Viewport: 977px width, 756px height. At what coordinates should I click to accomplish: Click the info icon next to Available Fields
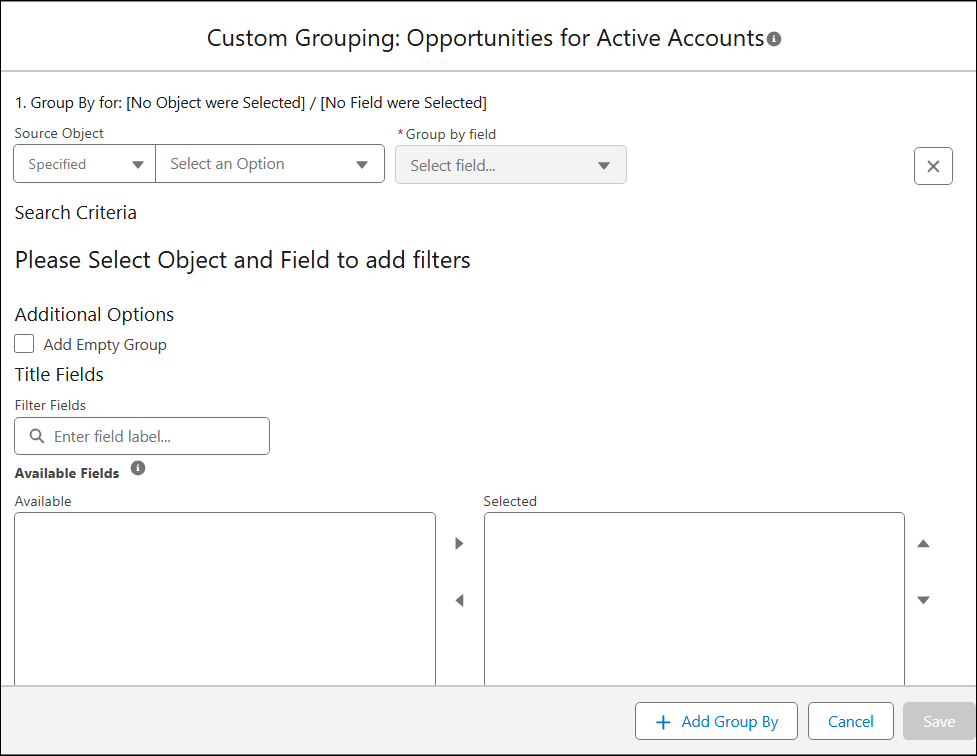(x=138, y=468)
